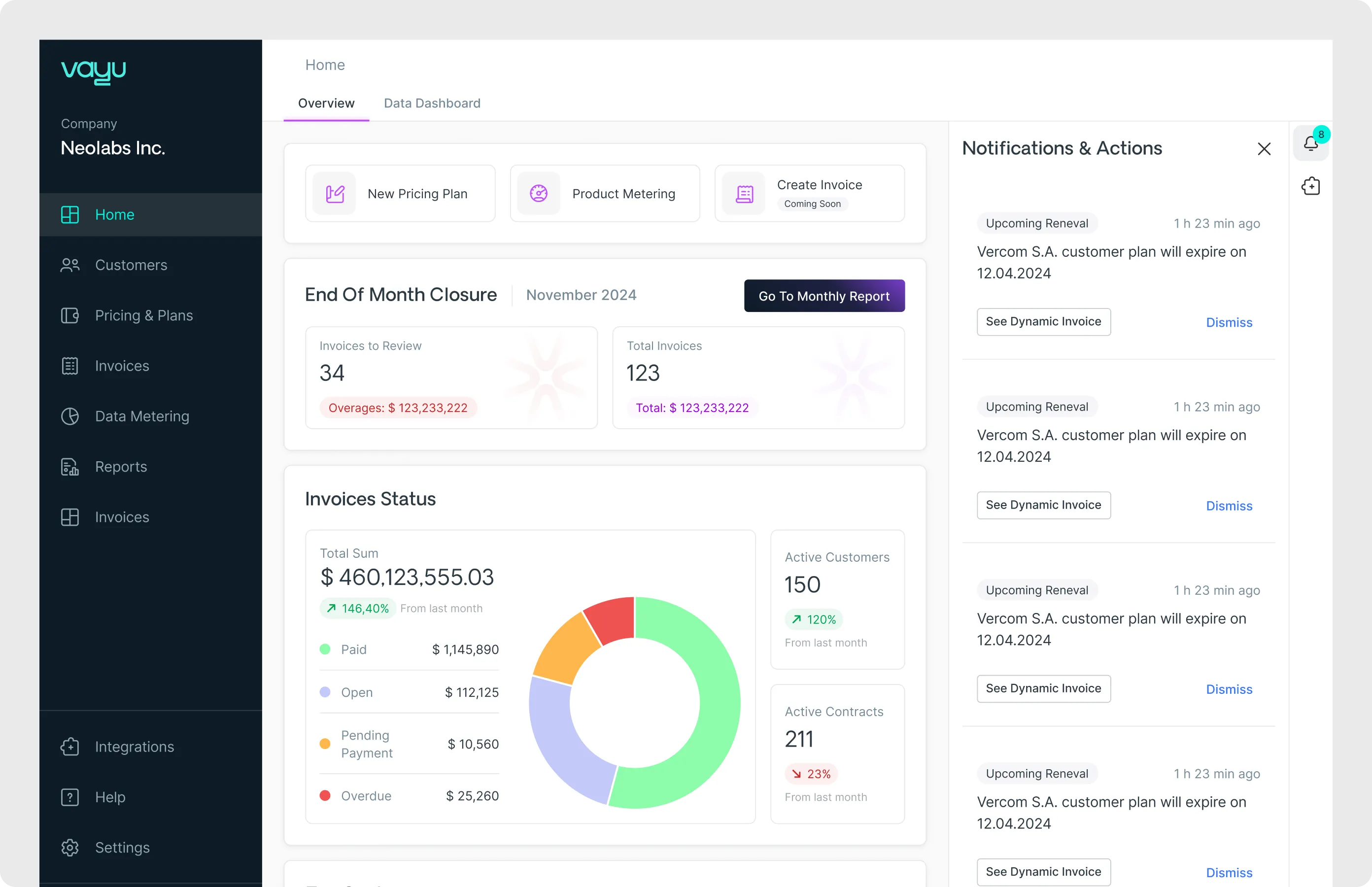Dismiss the second Upcoming Reneval notification
The image size is (1372, 887).
(1229, 506)
